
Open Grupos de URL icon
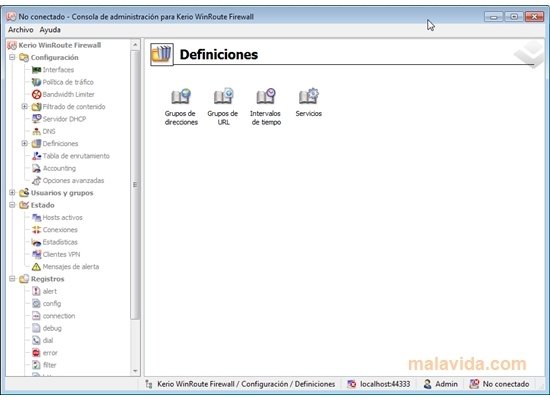(223, 96)
